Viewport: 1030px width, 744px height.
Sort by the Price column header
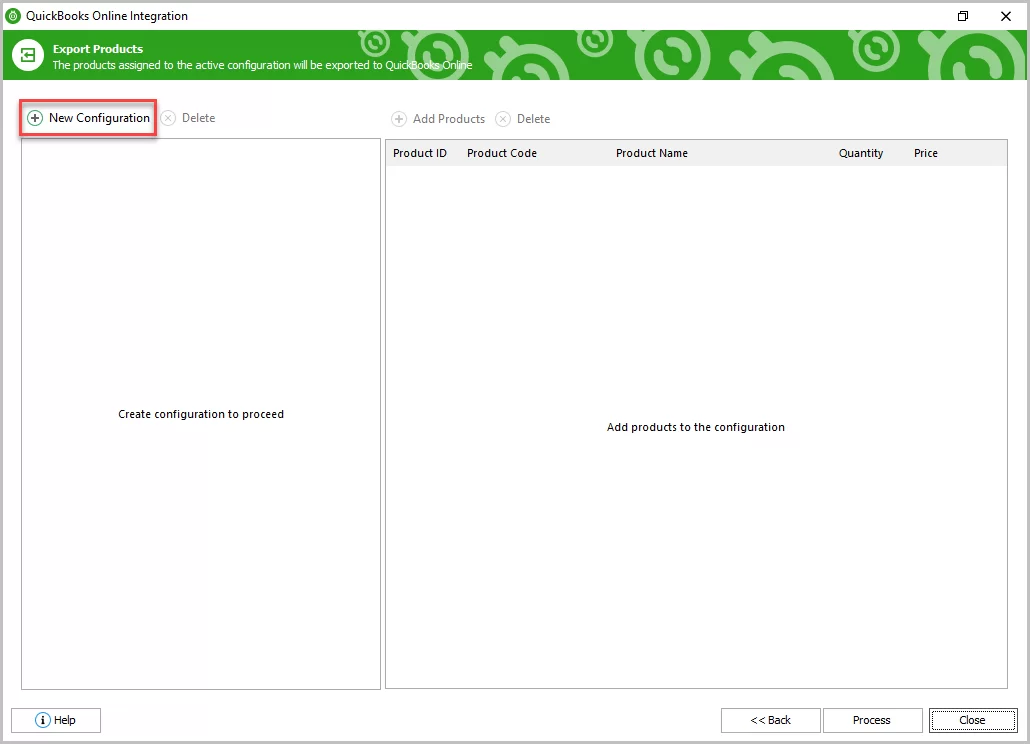click(x=925, y=152)
